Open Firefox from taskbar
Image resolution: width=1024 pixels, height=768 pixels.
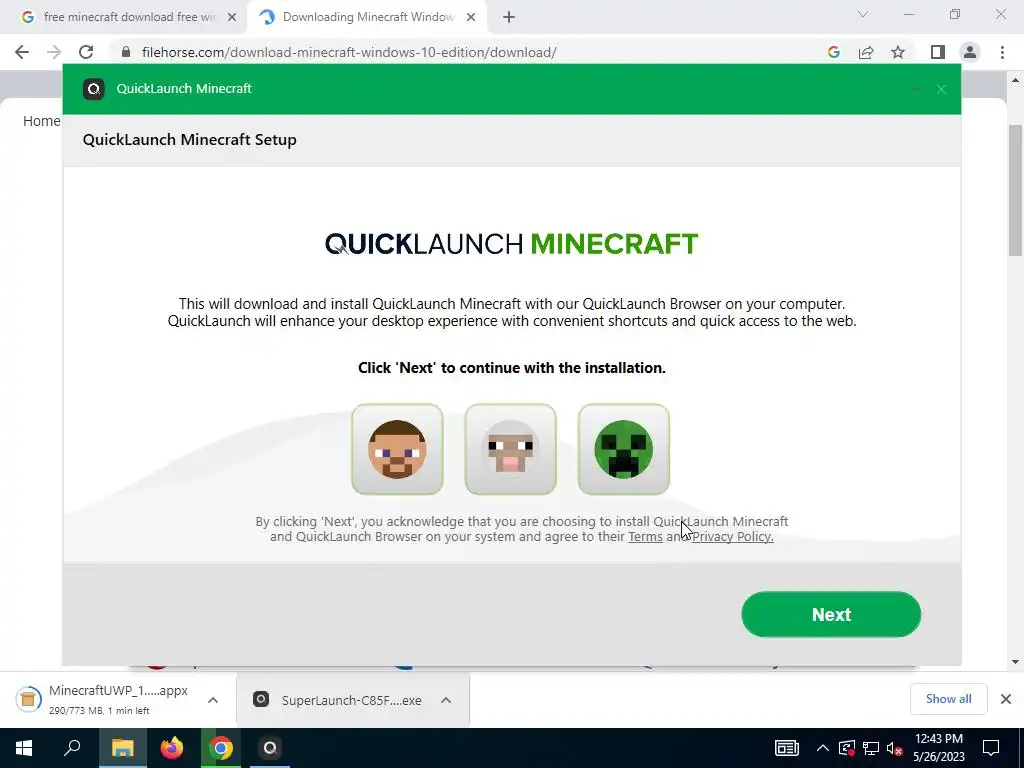172,748
